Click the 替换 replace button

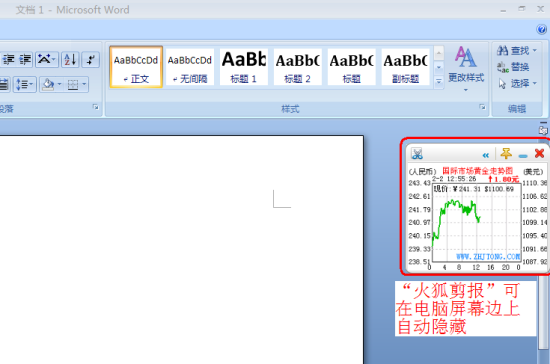(x=513, y=67)
